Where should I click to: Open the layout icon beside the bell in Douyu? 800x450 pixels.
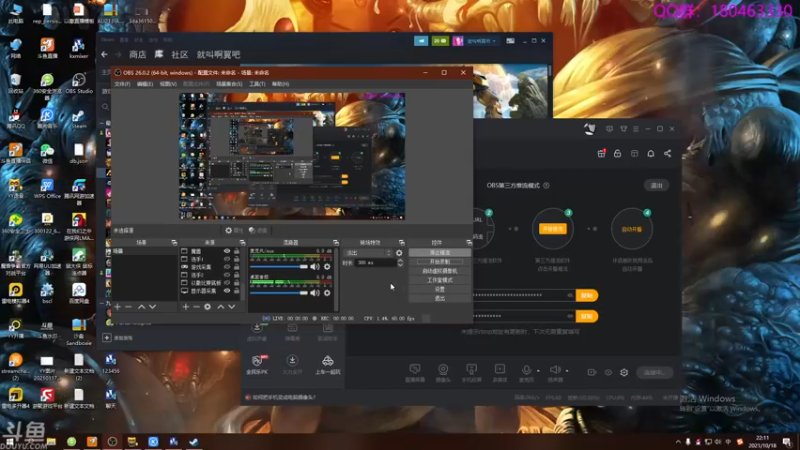pos(634,153)
